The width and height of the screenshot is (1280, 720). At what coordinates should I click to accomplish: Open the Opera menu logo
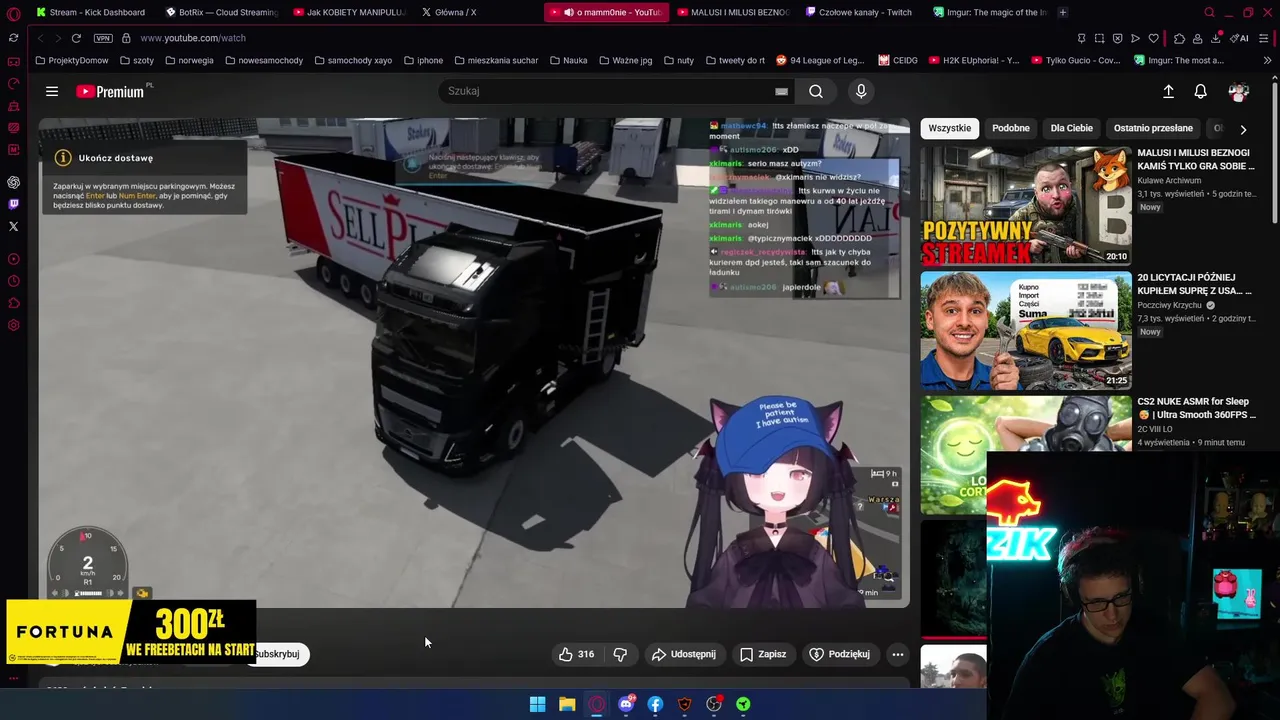pyautogui.click(x=13, y=13)
